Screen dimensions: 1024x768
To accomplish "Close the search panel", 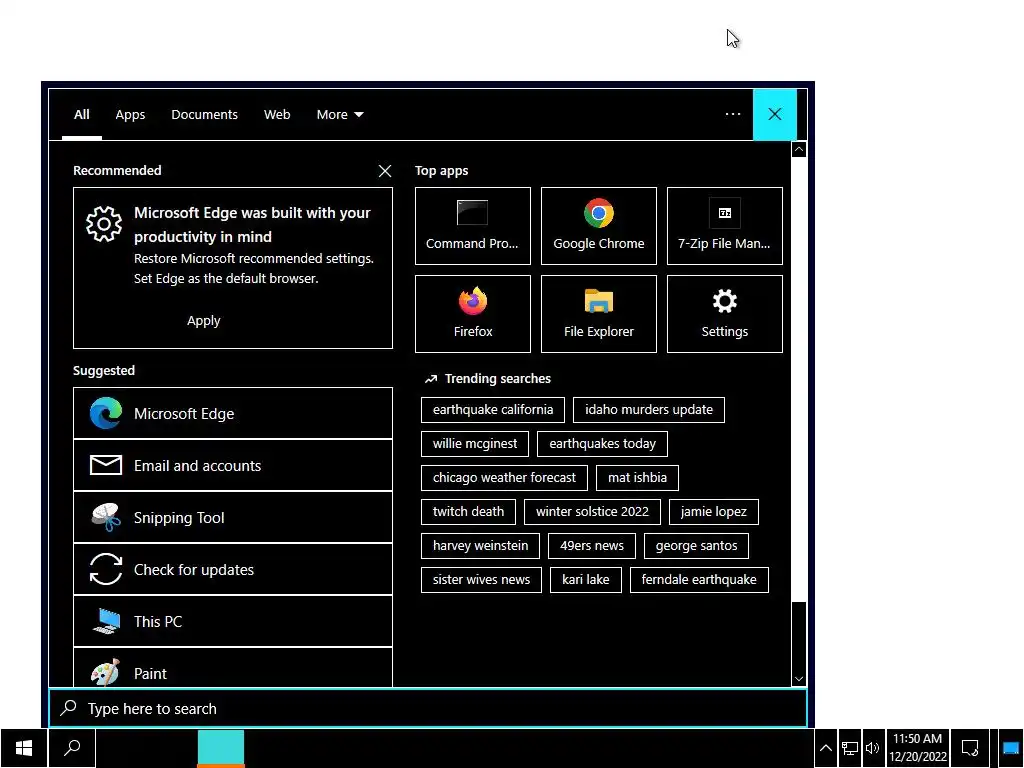I will coord(775,114).
